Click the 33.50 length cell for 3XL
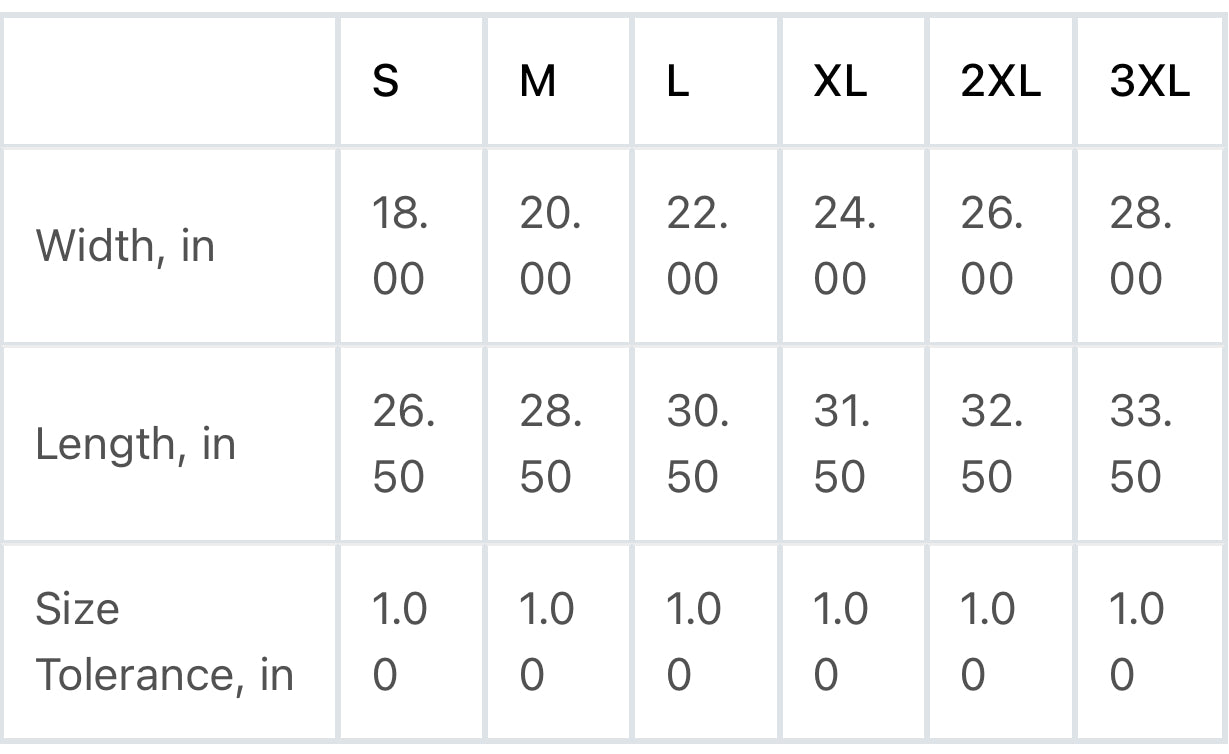1229x754 pixels. (1140, 444)
